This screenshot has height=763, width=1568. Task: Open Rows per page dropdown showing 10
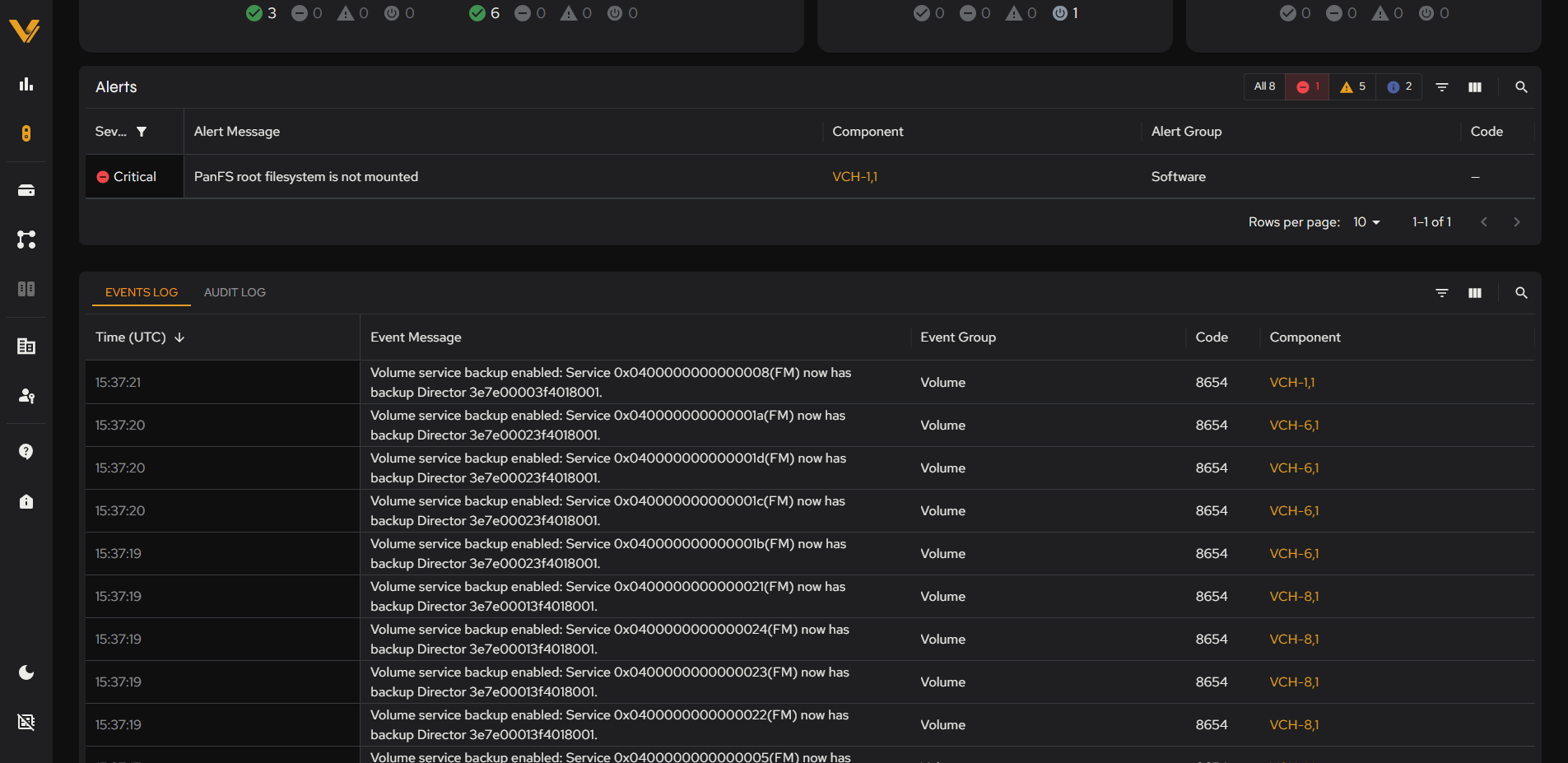tap(1366, 222)
